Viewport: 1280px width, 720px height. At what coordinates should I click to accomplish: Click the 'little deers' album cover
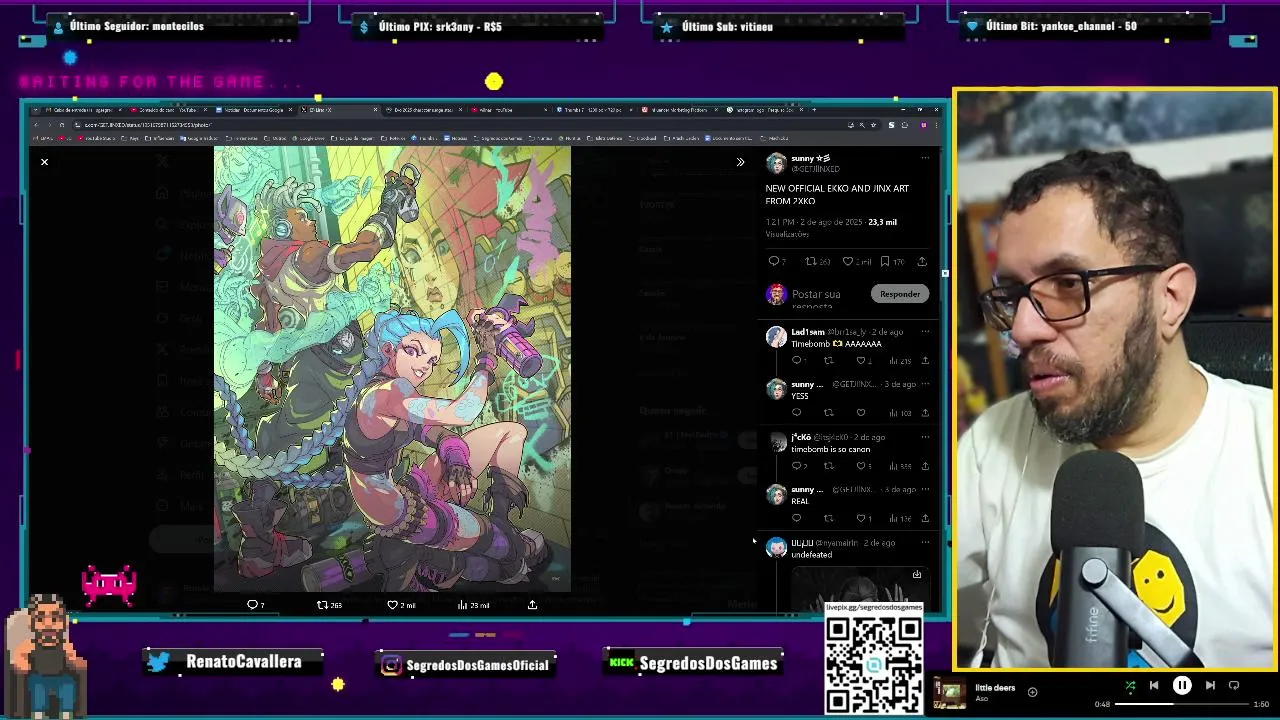point(950,692)
